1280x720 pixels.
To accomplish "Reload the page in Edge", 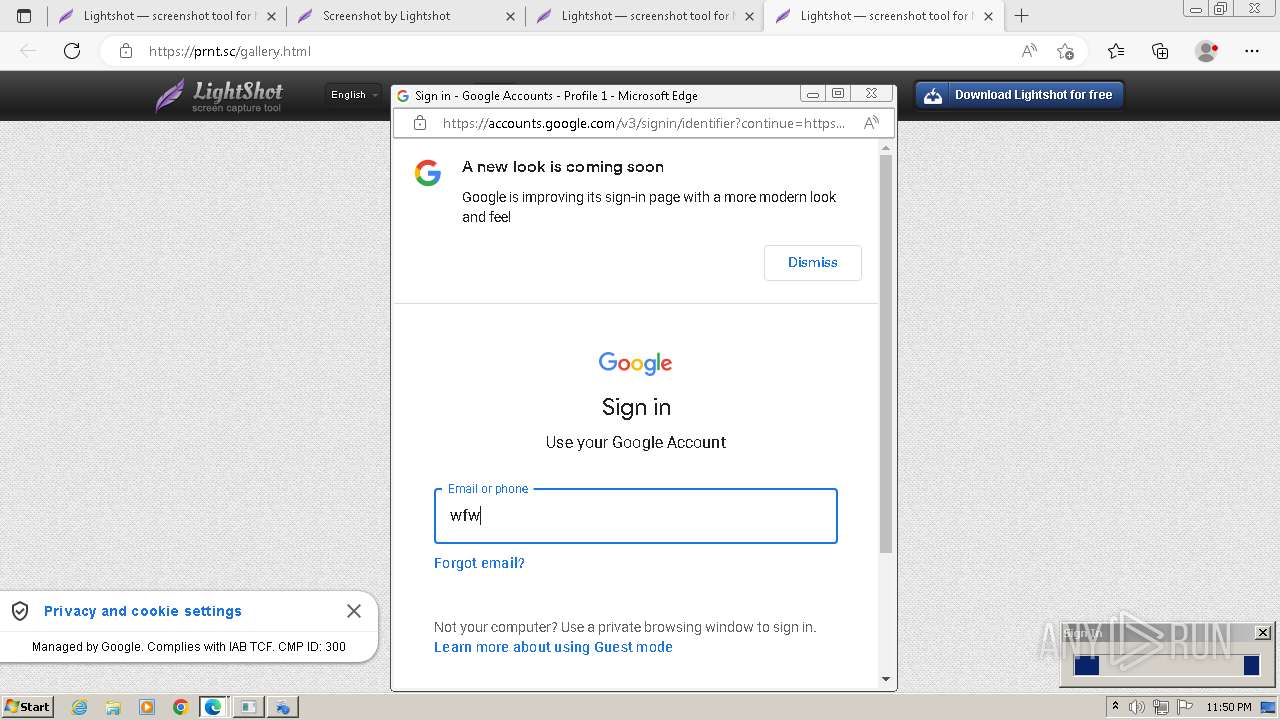I will point(72,51).
